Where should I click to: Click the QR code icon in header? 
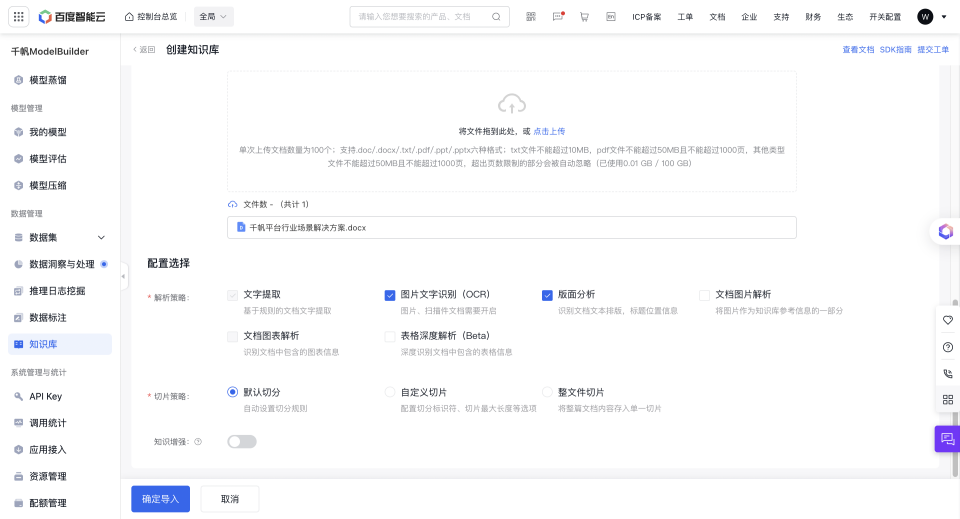tap(530, 17)
